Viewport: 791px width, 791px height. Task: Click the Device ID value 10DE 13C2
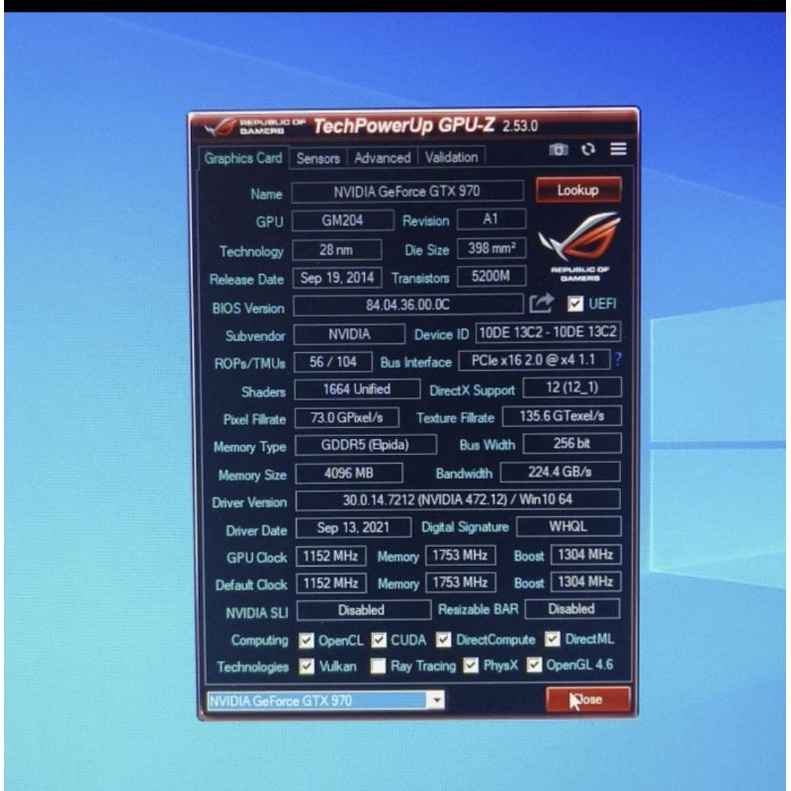tap(548, 332)
